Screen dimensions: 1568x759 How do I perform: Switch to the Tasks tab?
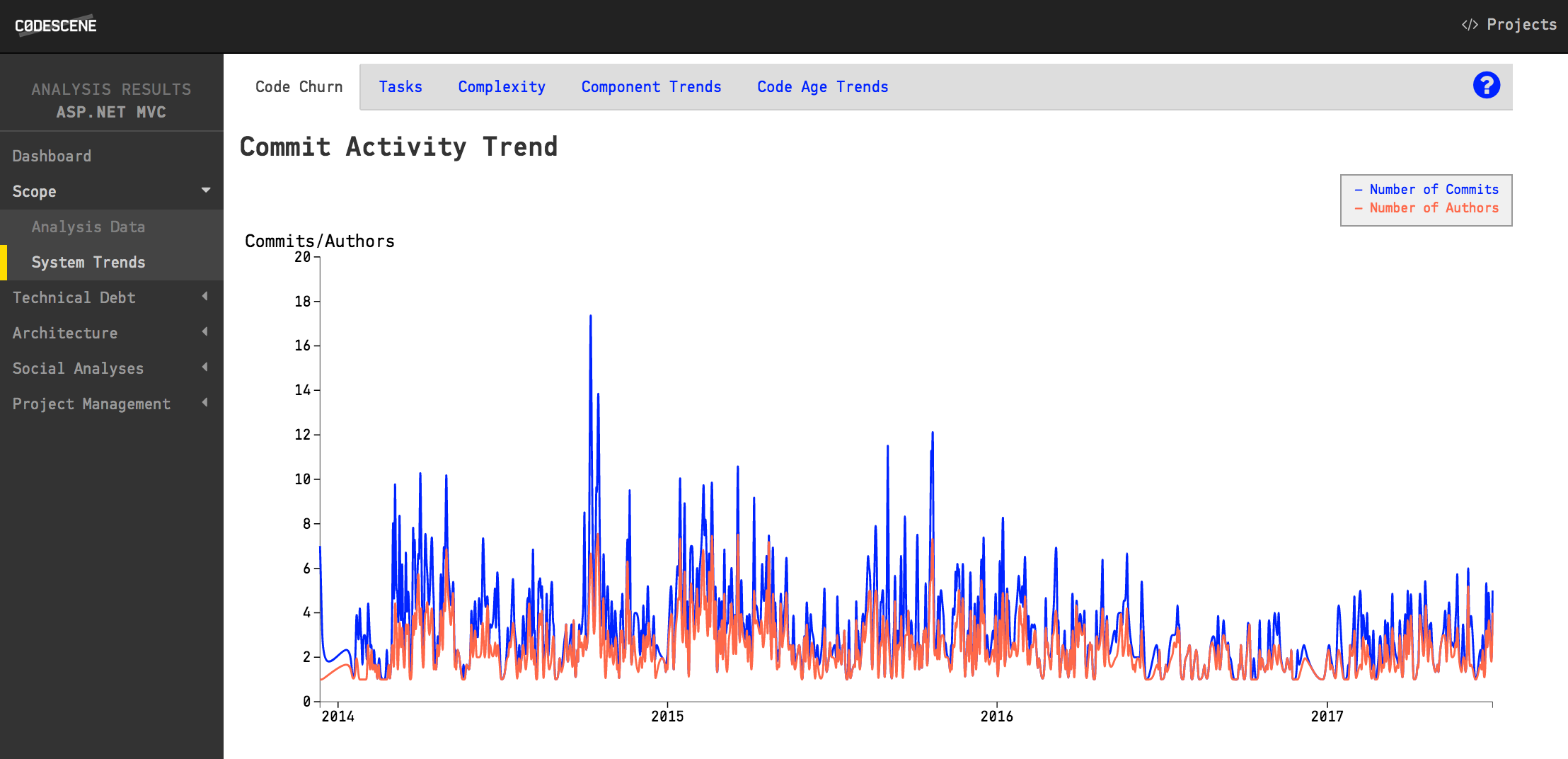[x=400, y=86]
